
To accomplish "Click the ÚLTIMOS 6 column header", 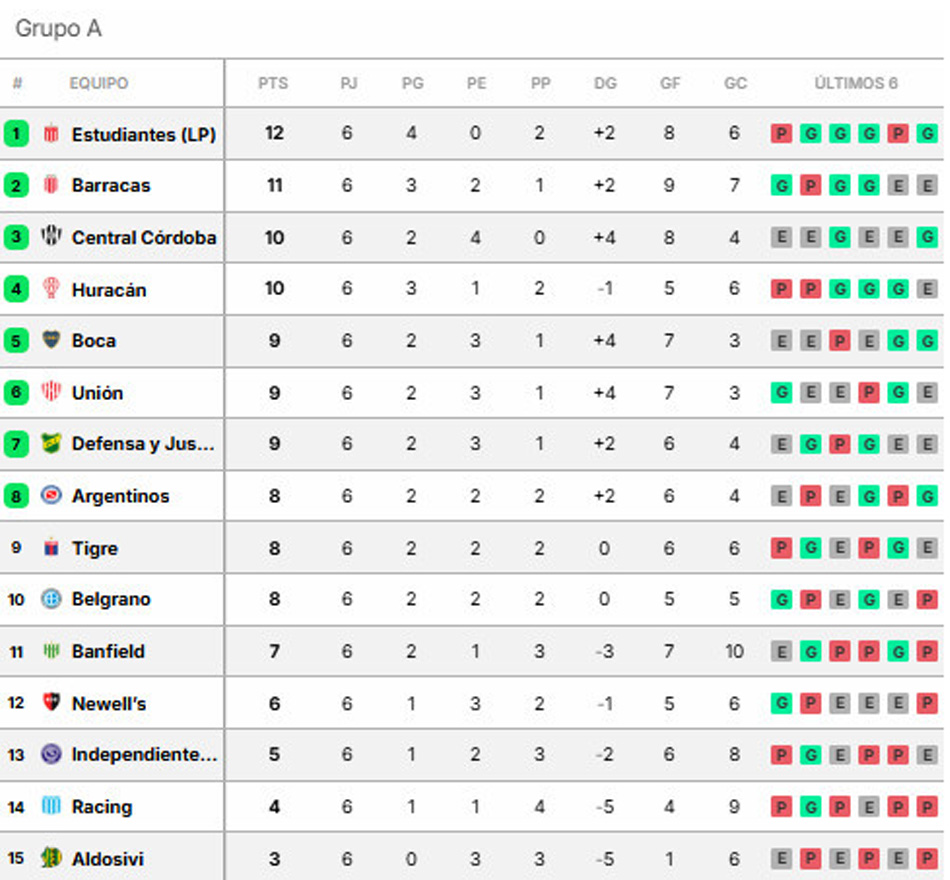I will [x=855, y=83].
